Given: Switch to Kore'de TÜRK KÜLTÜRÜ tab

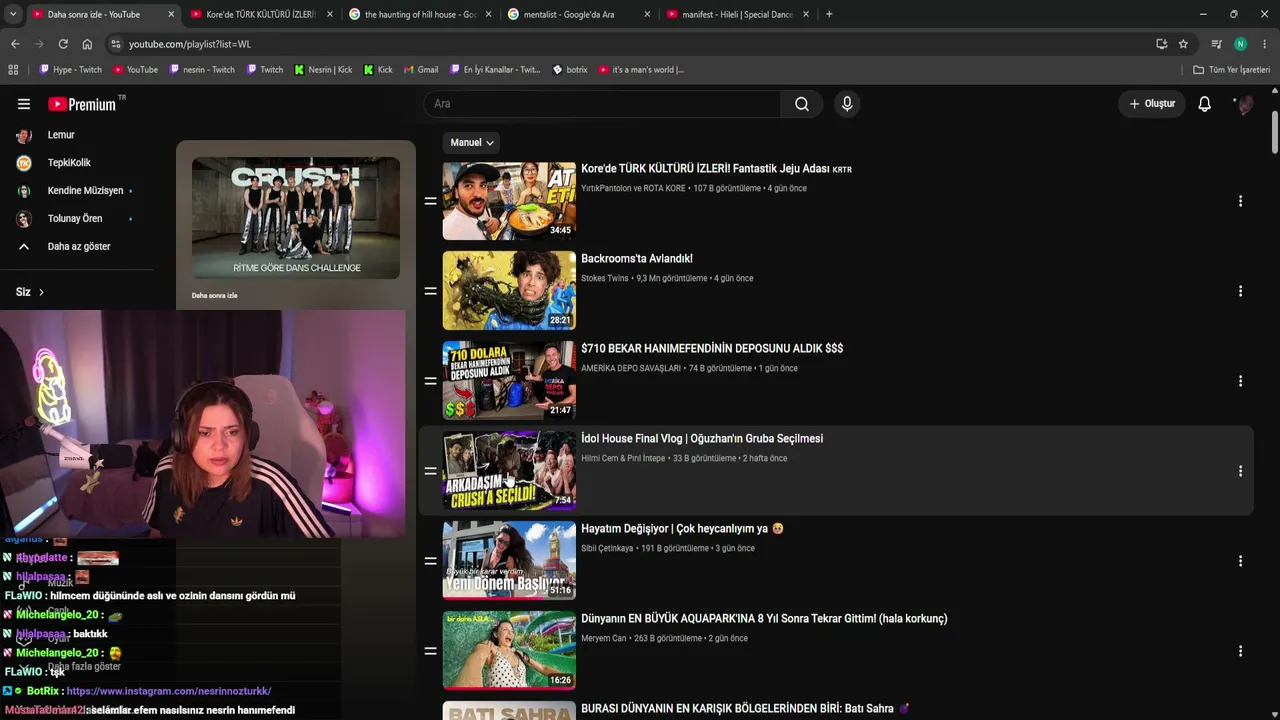Looking at the screenshot, I should [260, 14].
